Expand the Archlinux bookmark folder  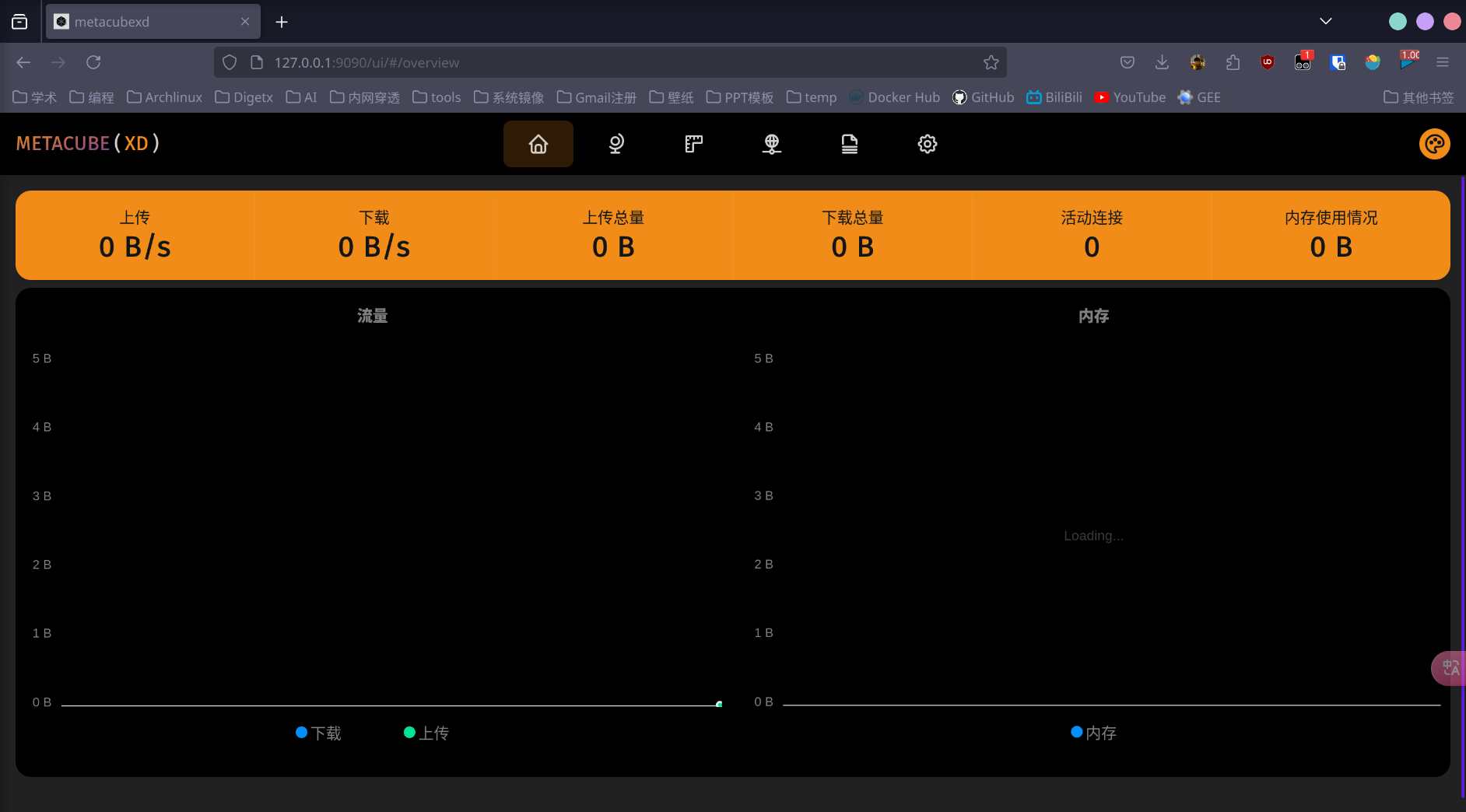tap(164, 97)
